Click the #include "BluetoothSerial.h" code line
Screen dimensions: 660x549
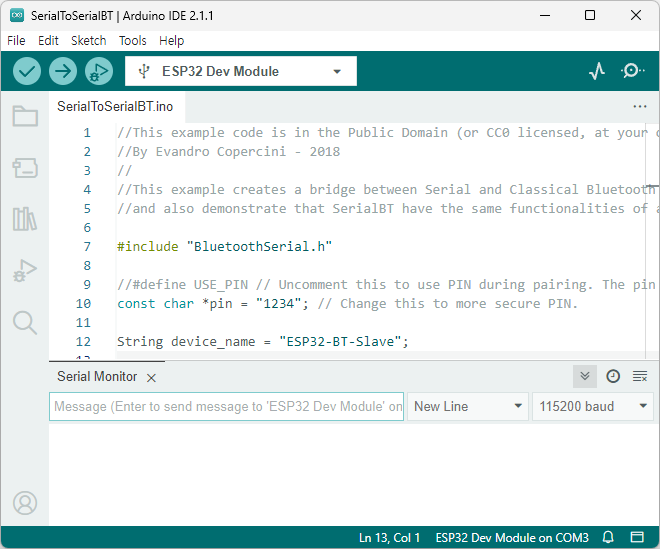coord(224,246)
